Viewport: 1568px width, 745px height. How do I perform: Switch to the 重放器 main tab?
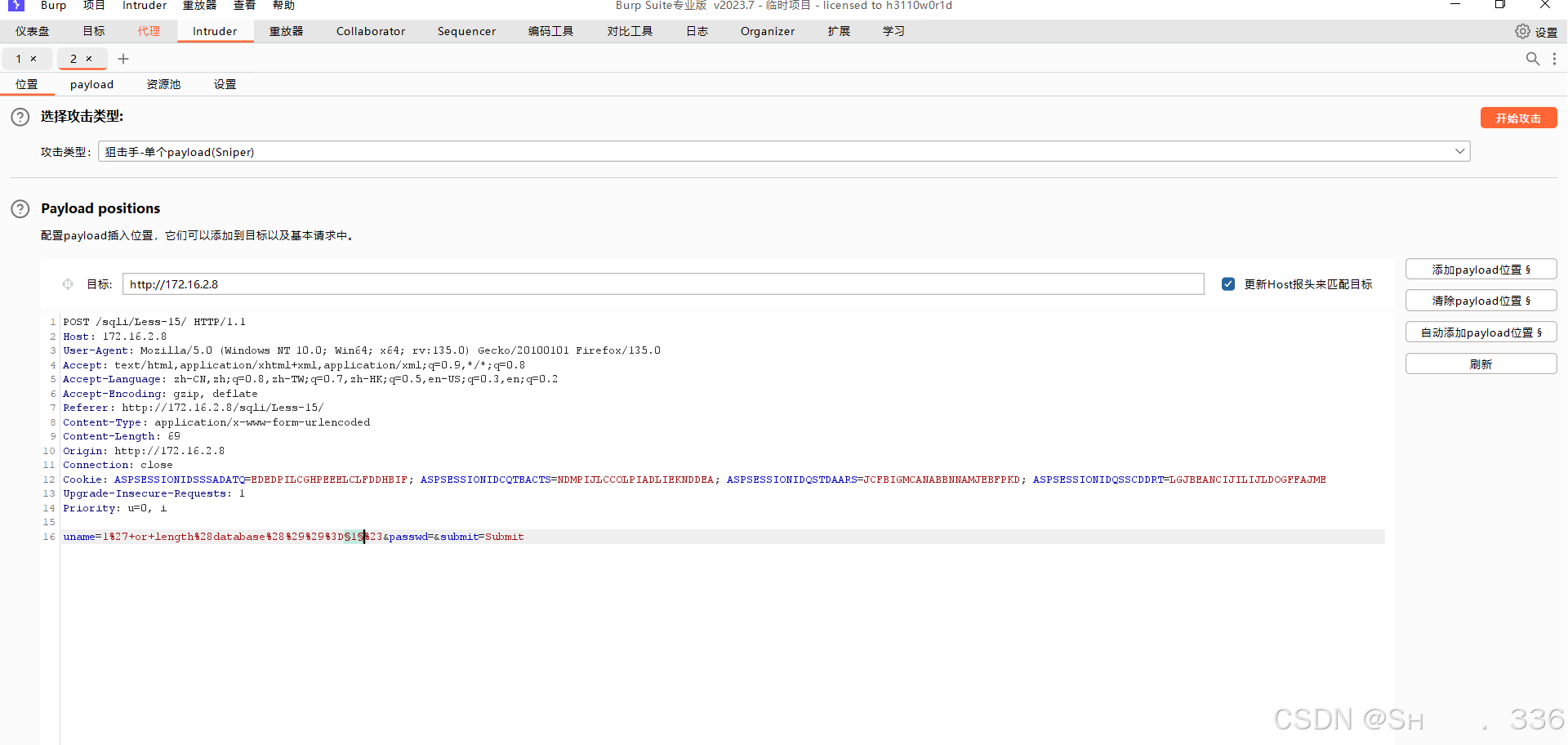tap(286, 31)
